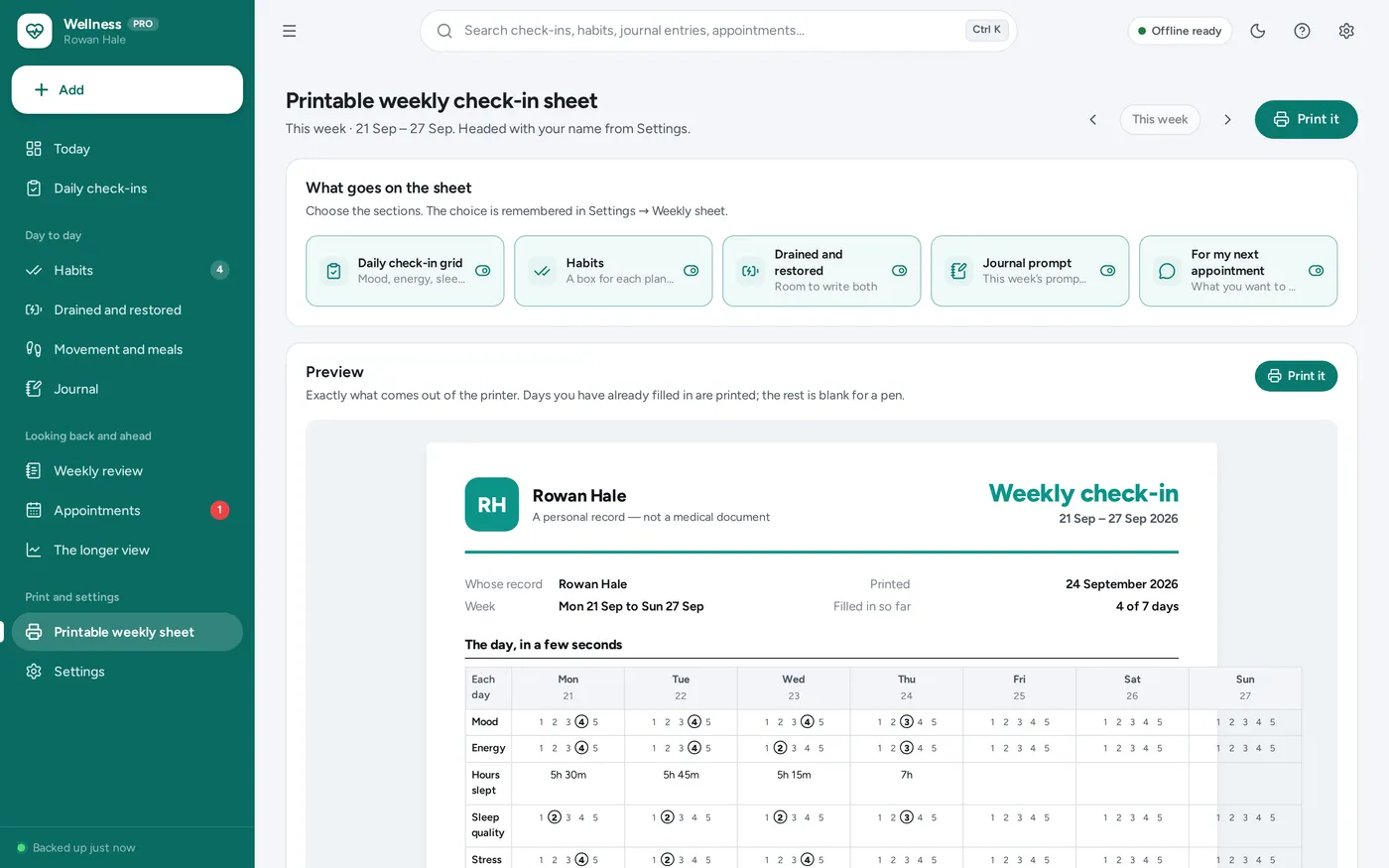Go to the next week

point(1227,119)
